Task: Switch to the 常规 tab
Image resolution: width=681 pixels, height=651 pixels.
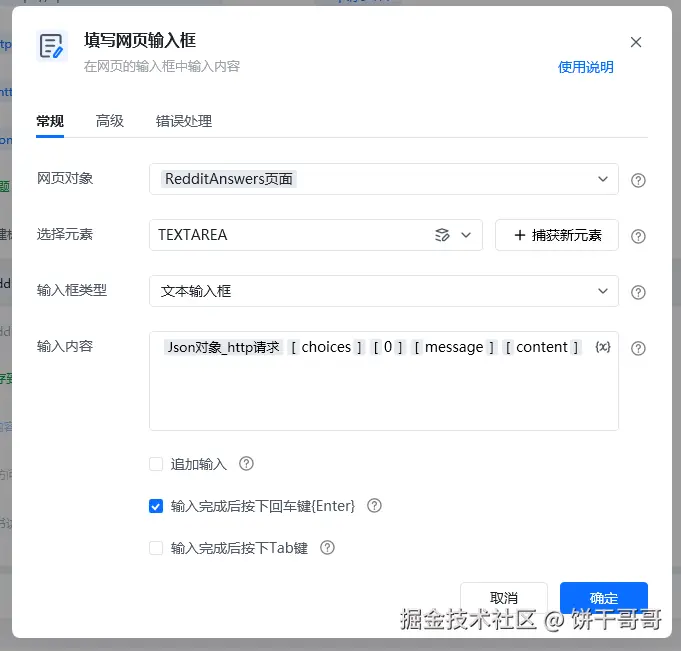Action: pyautogui.click(x=50, y=121)
